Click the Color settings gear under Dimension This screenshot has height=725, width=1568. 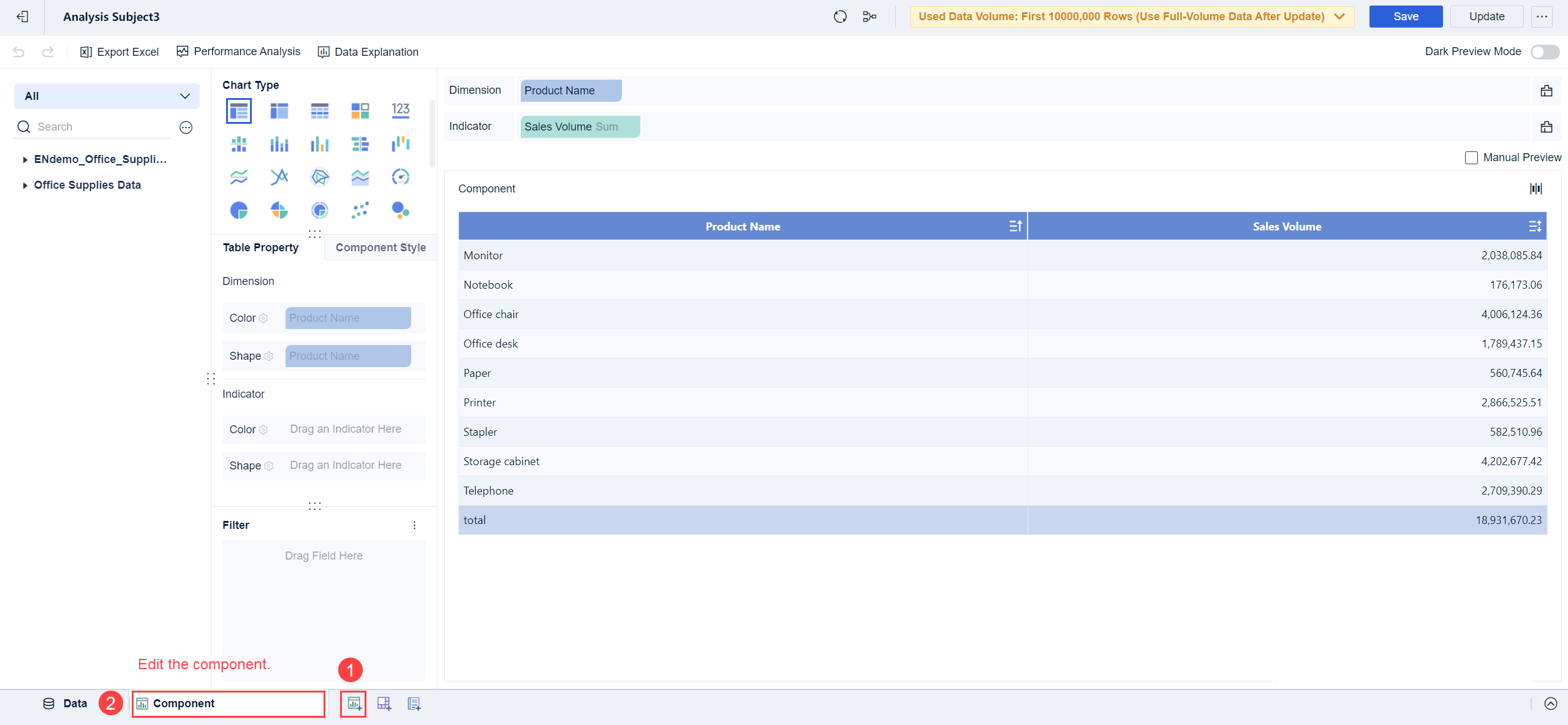pyautogui.click(x=263, y=318)
